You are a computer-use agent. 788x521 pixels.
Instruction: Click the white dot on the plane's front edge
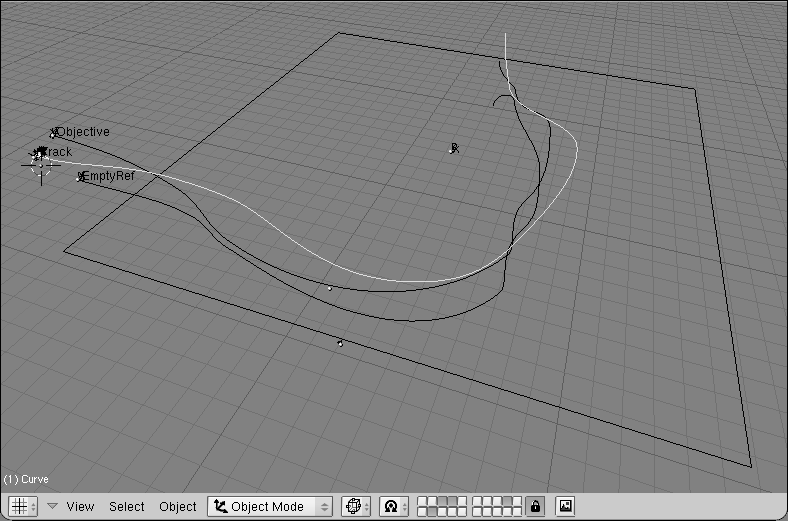340,343
